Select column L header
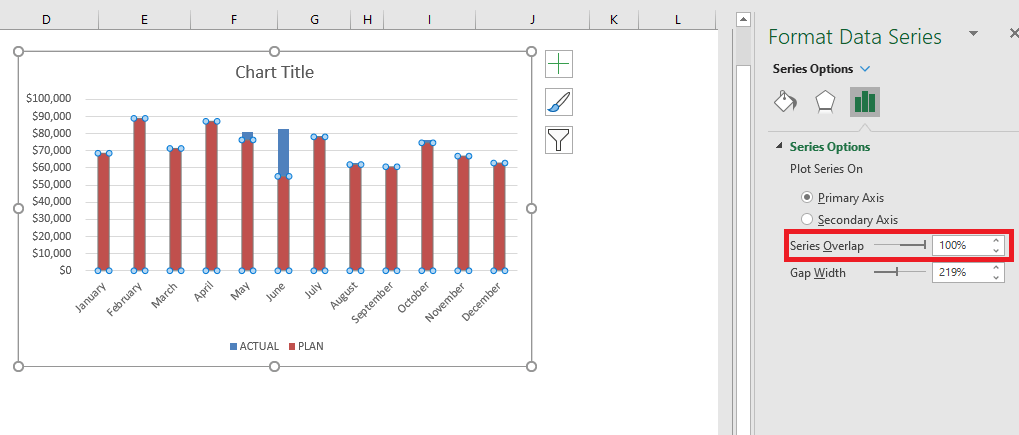This screenshot has width=1019, height=435. (678, 20)
